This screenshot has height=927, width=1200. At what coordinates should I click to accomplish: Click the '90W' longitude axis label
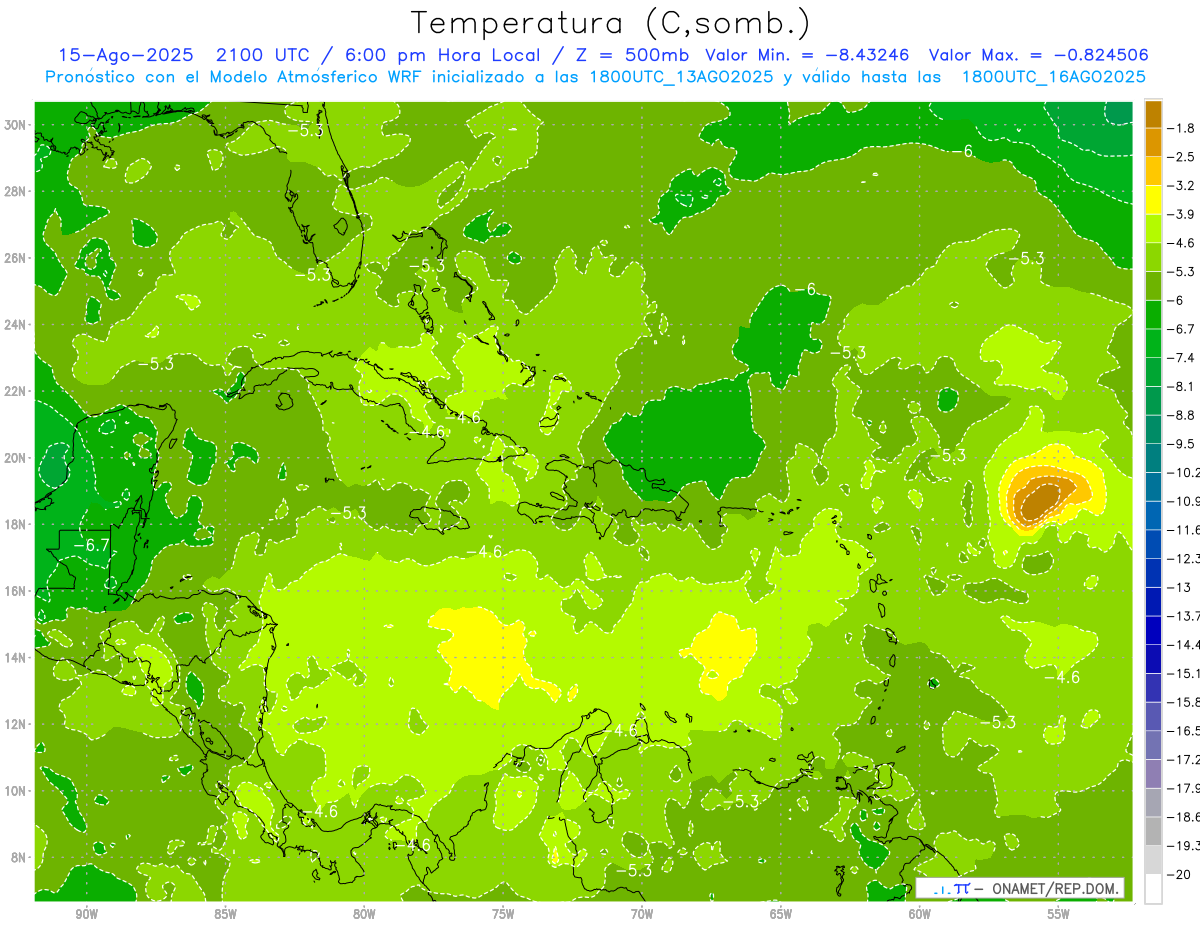(x=86, y=914)
